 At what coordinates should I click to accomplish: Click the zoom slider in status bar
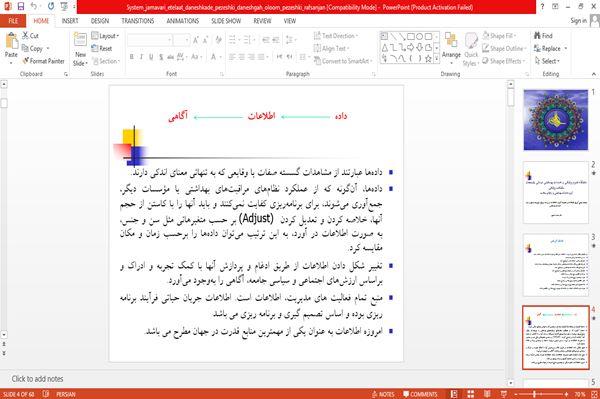[541, 394]
